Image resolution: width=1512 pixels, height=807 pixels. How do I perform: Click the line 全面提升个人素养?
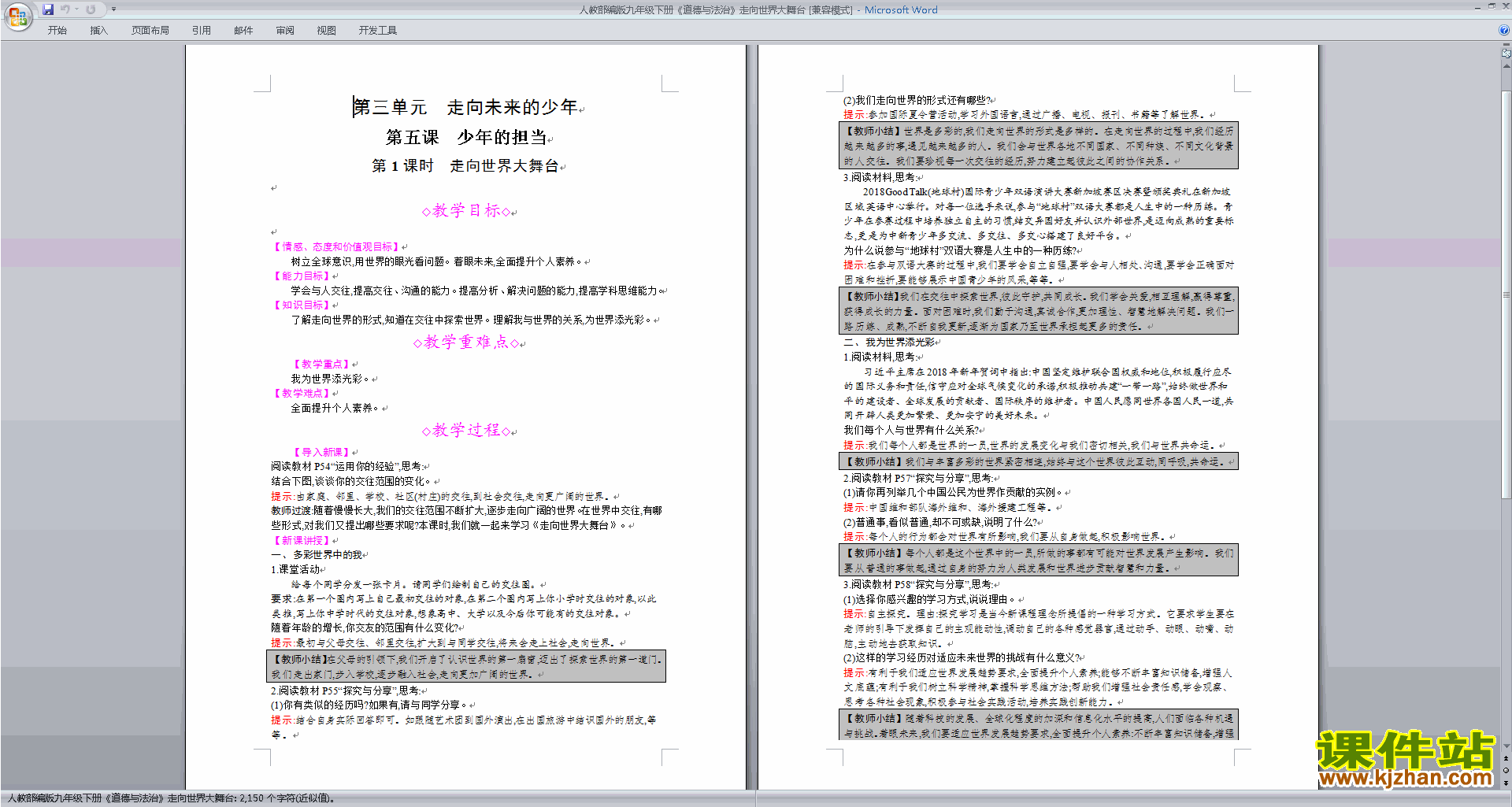(335, 408)
